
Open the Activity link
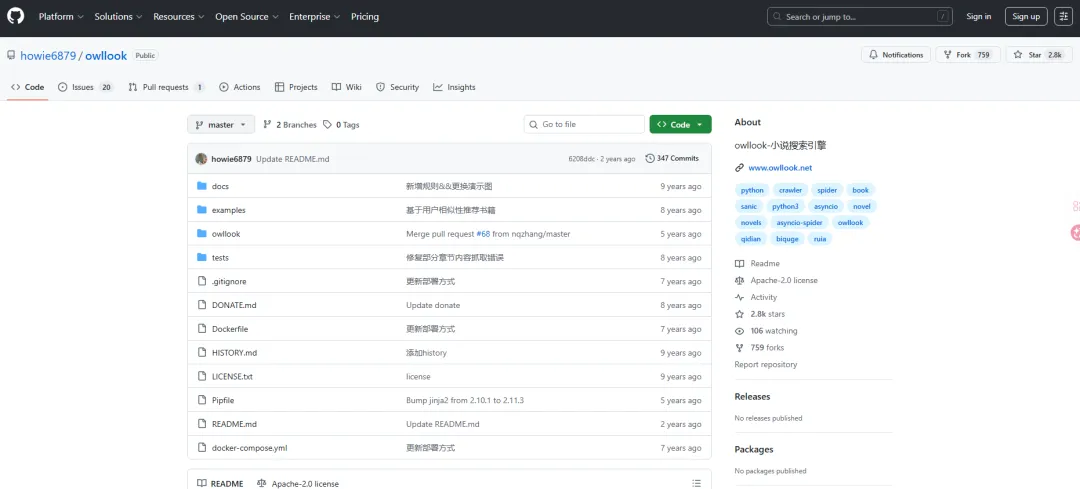click(x=756, y=298)
